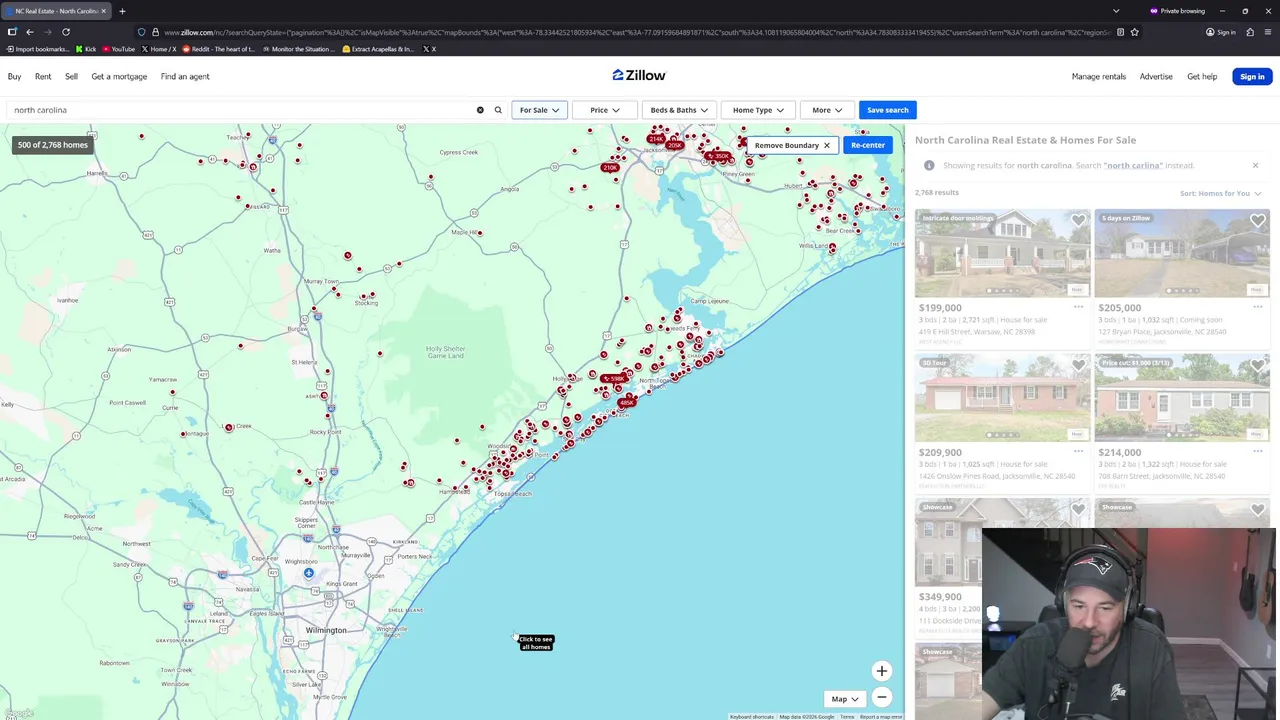This screenshot has height=720, width=1280.
Task: Click browser toolbar Sign in account
Action: (1221, 32)
